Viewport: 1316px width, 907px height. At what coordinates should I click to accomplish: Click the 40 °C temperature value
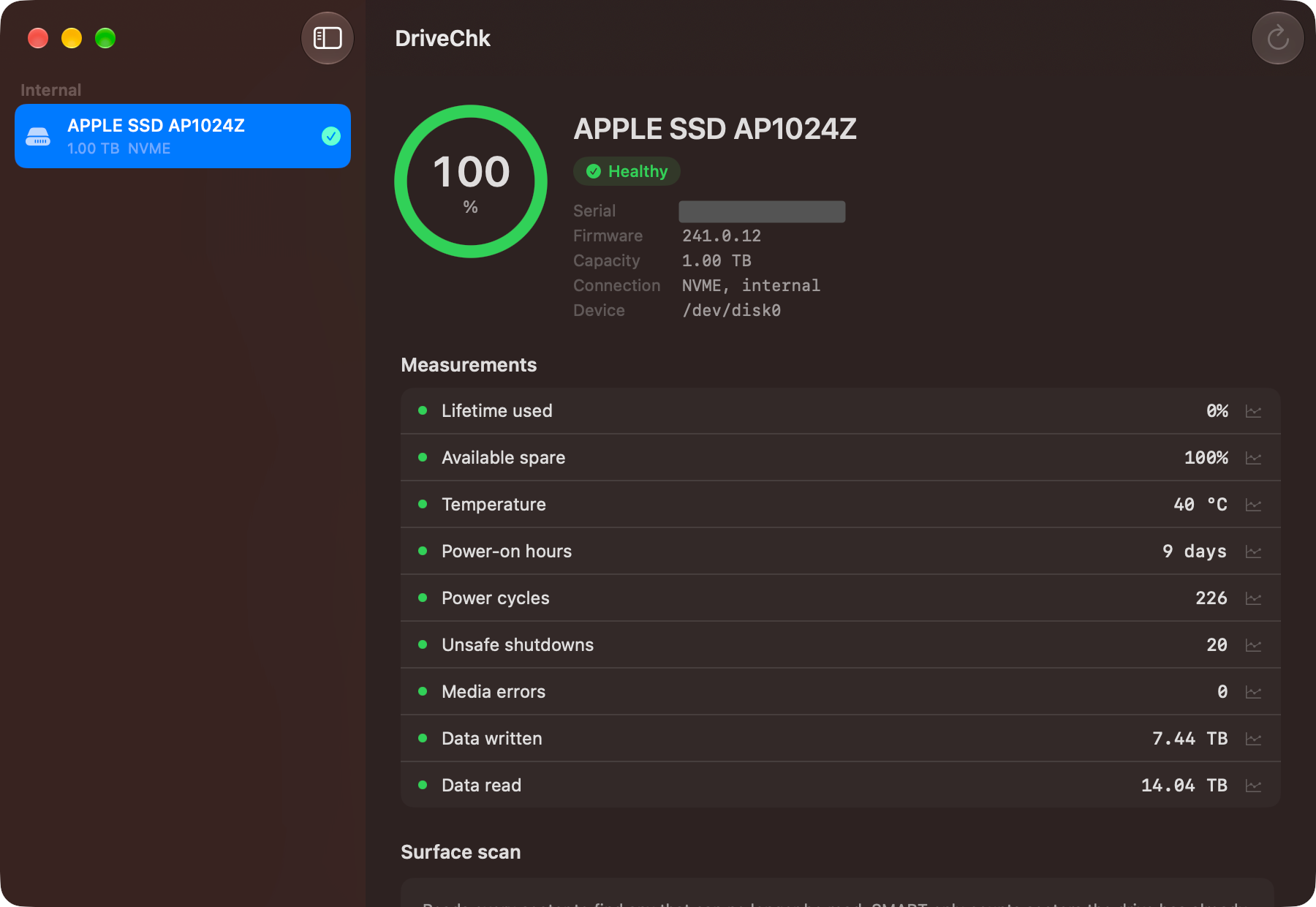tap(1200, 505)
